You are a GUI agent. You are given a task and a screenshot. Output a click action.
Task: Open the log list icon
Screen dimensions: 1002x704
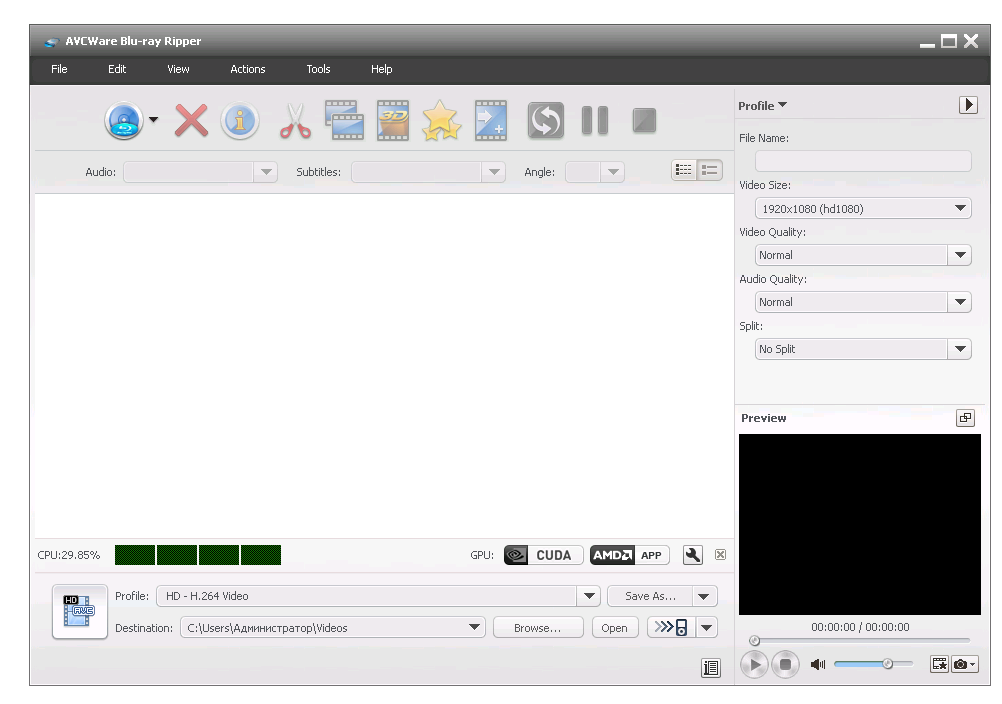coord(711,668)
